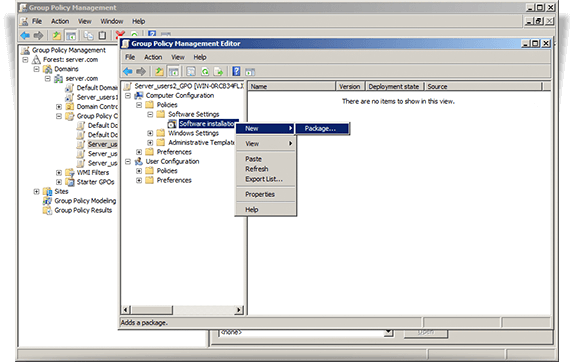Click the Back arrow in the Editor toolbar
This screenshot has width=574, height=362.
pos(128,71)
